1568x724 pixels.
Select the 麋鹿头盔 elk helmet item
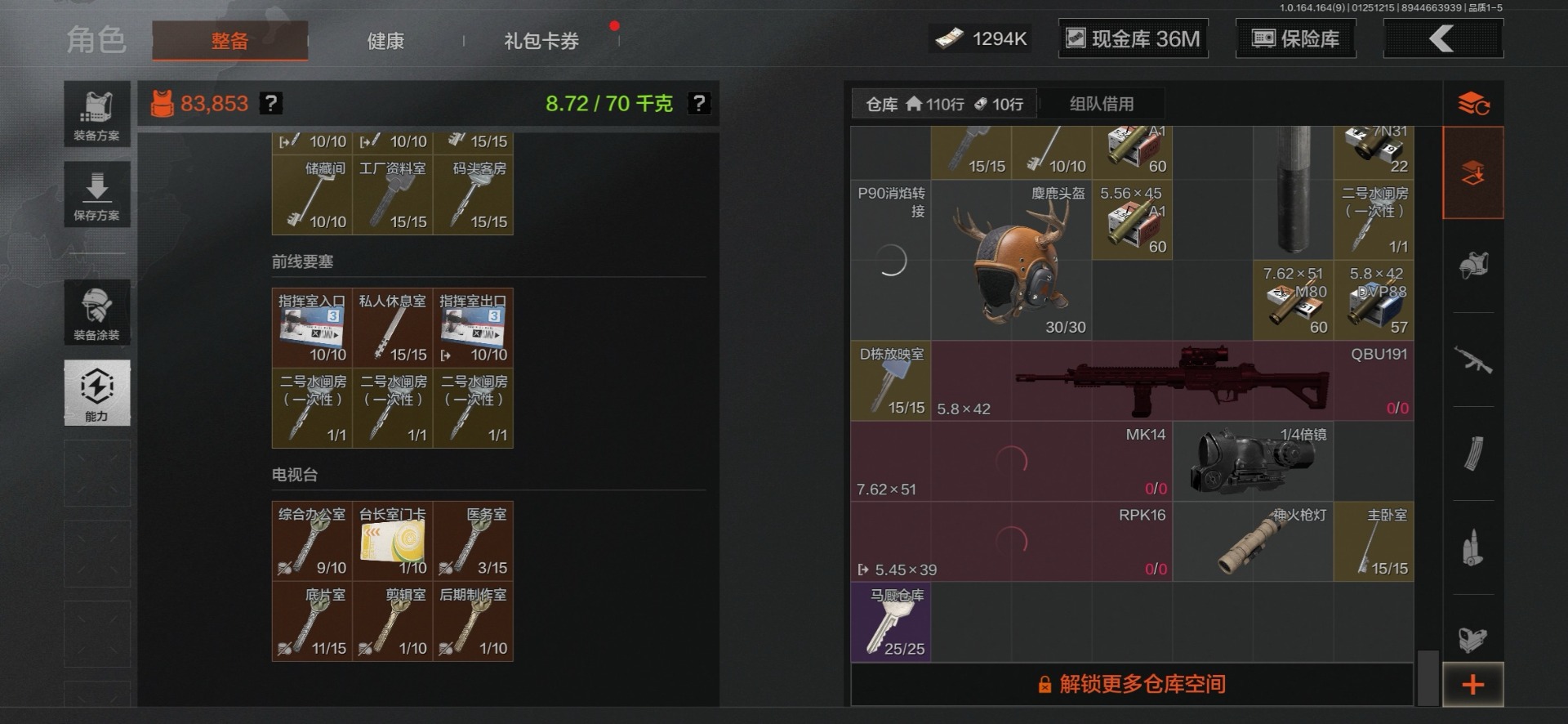point(1011,260)
